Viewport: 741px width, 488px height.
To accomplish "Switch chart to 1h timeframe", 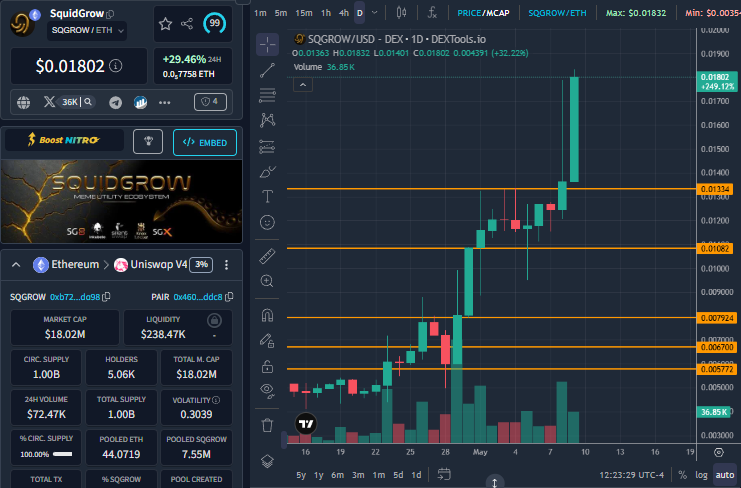I will [326, 13].
